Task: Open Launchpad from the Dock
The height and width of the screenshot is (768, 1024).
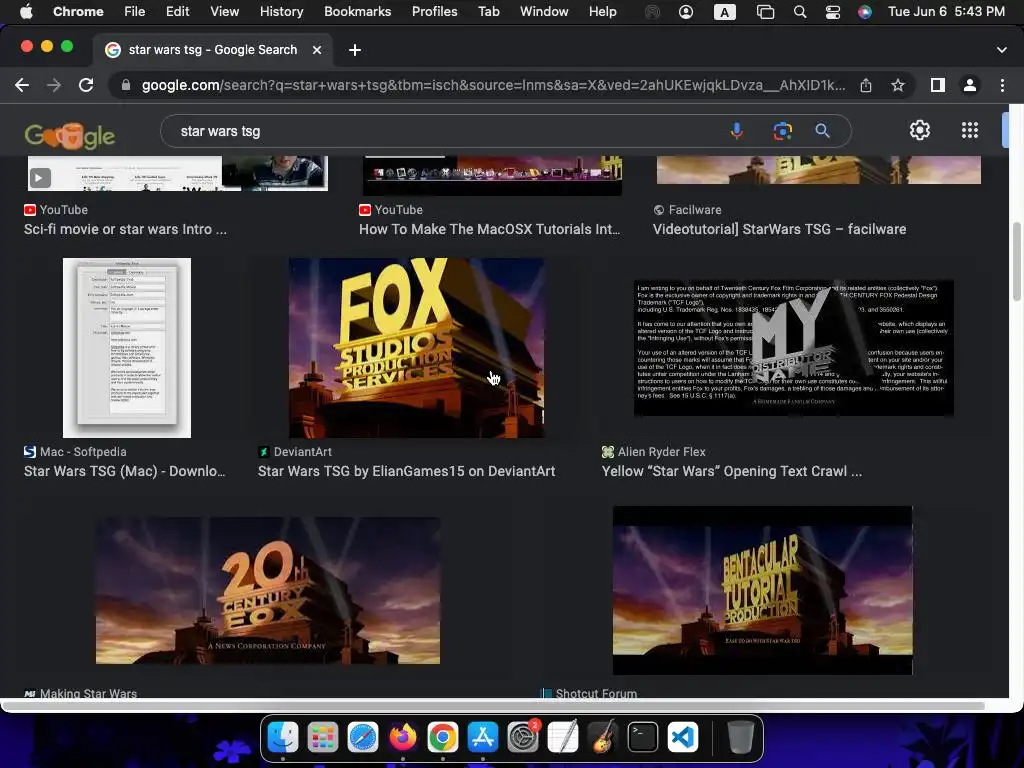Action: (x=323, y=737)
